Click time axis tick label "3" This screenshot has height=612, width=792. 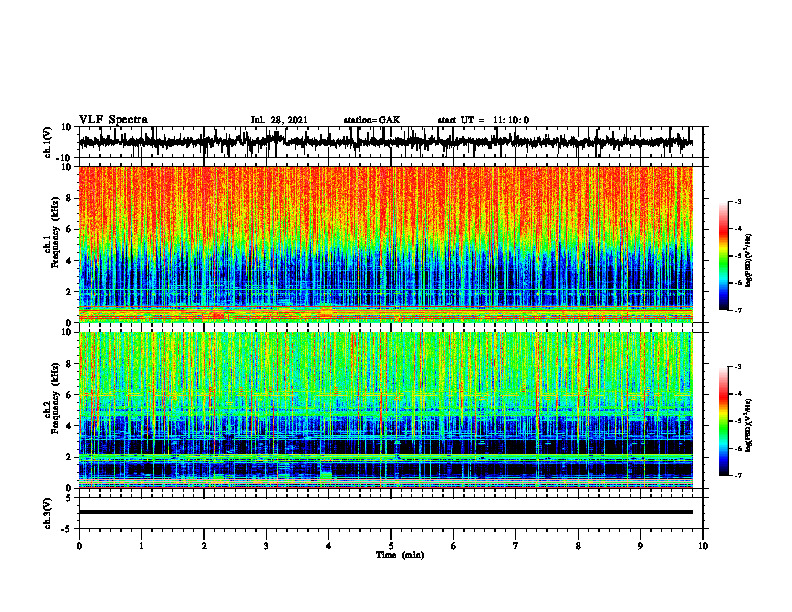(x=266, y=546)
